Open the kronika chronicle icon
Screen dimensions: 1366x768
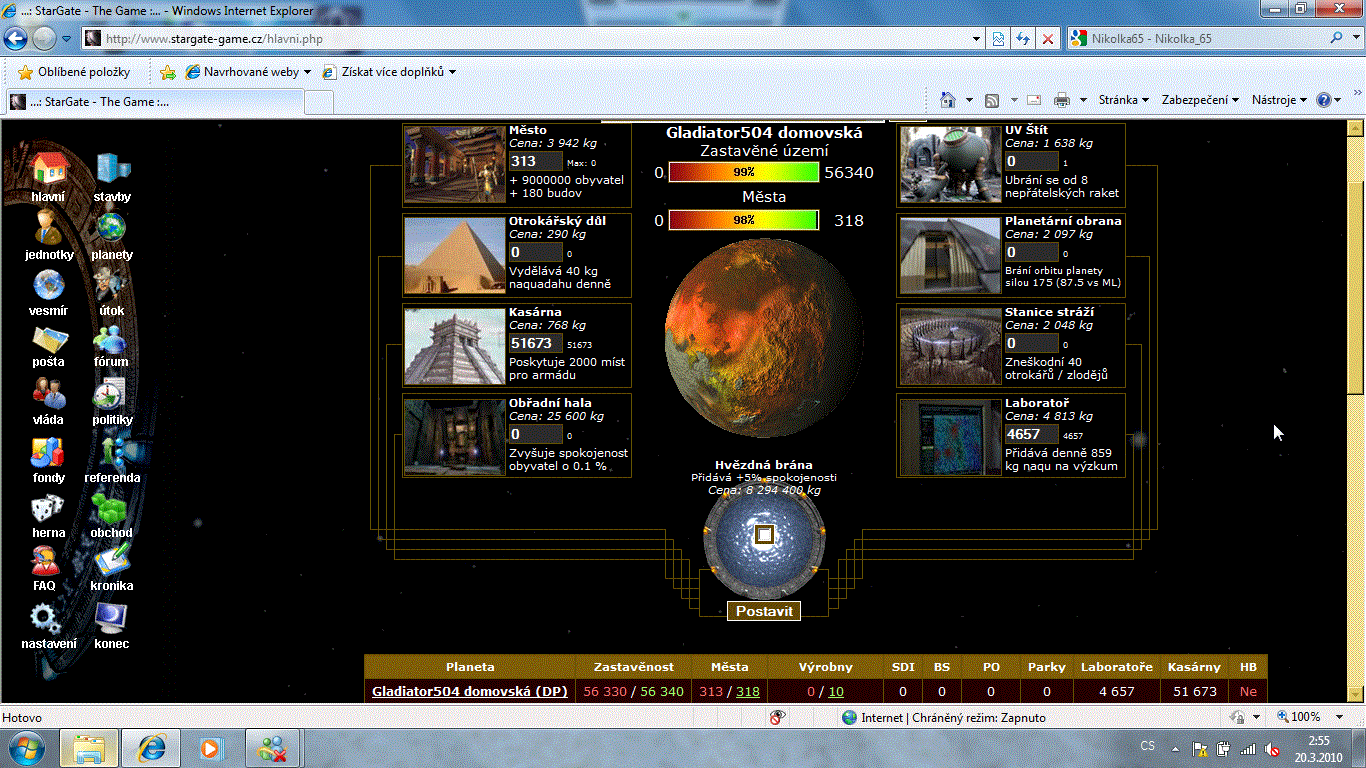point(112,562)
